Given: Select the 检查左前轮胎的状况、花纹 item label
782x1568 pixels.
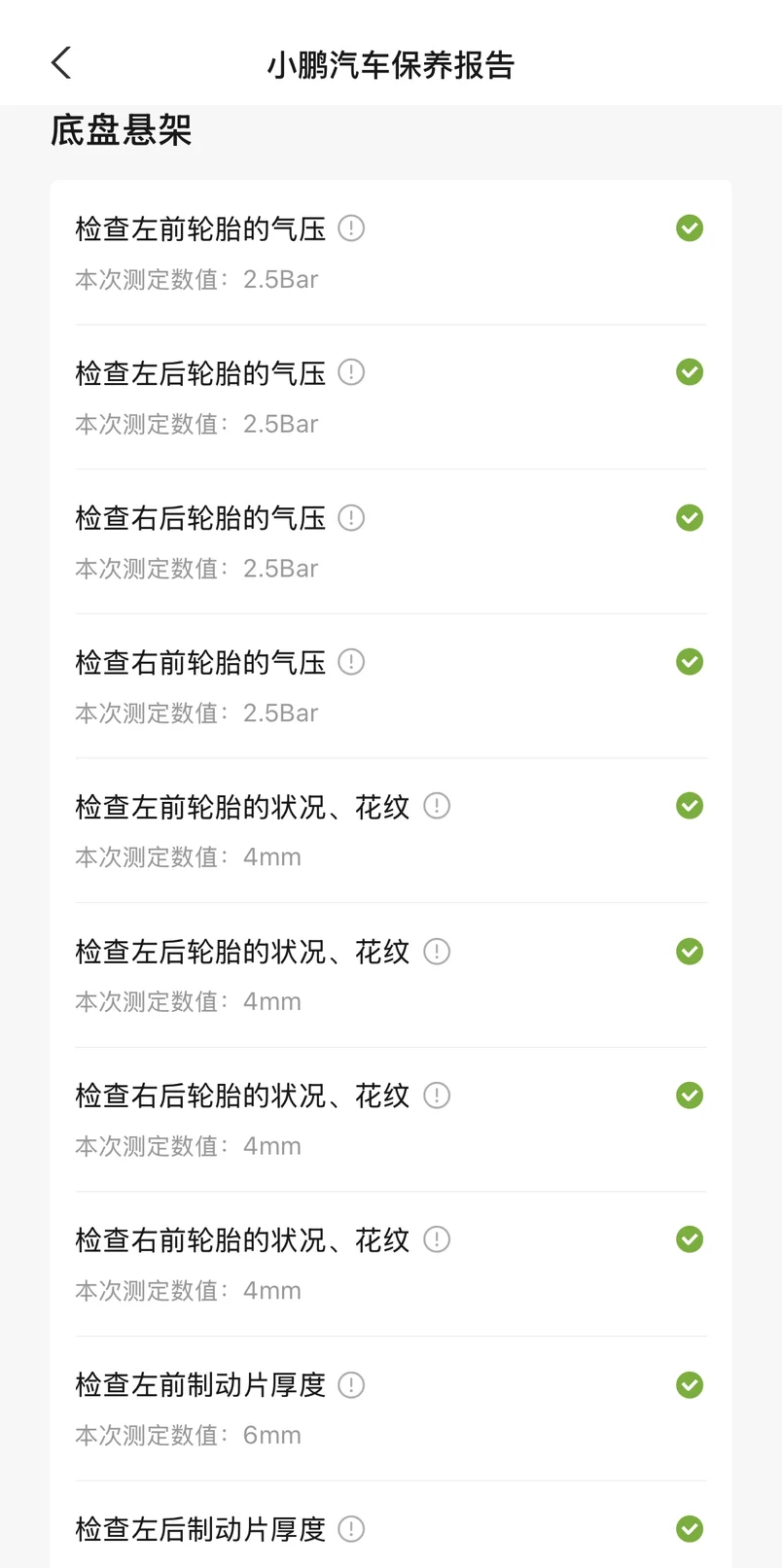Looking at the screenshot, I should 242,807.
